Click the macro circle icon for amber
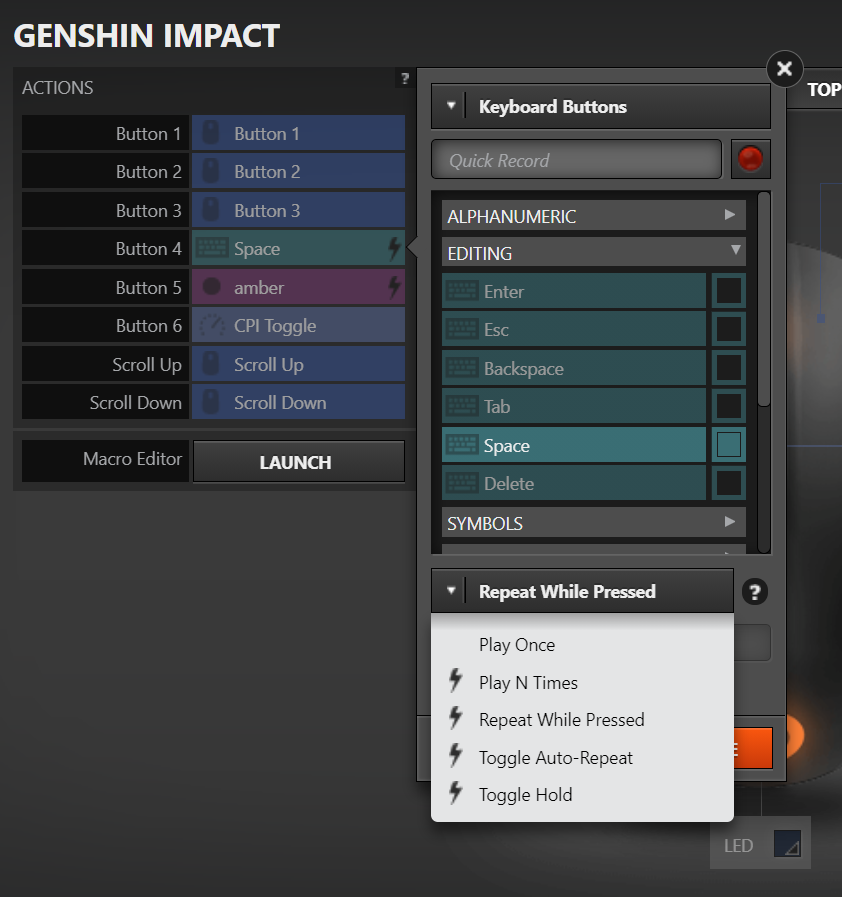The height and width of the screenshot is (897, 842). click(x=212, y=286)
